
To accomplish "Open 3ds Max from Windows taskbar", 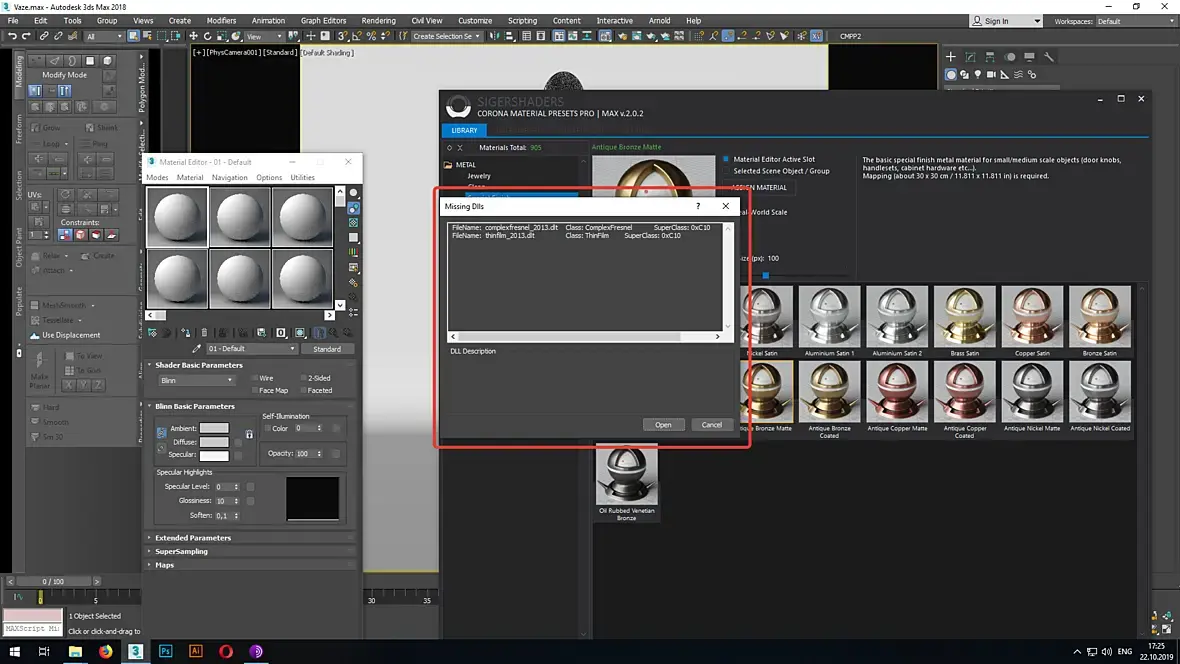I will point(135,651).
